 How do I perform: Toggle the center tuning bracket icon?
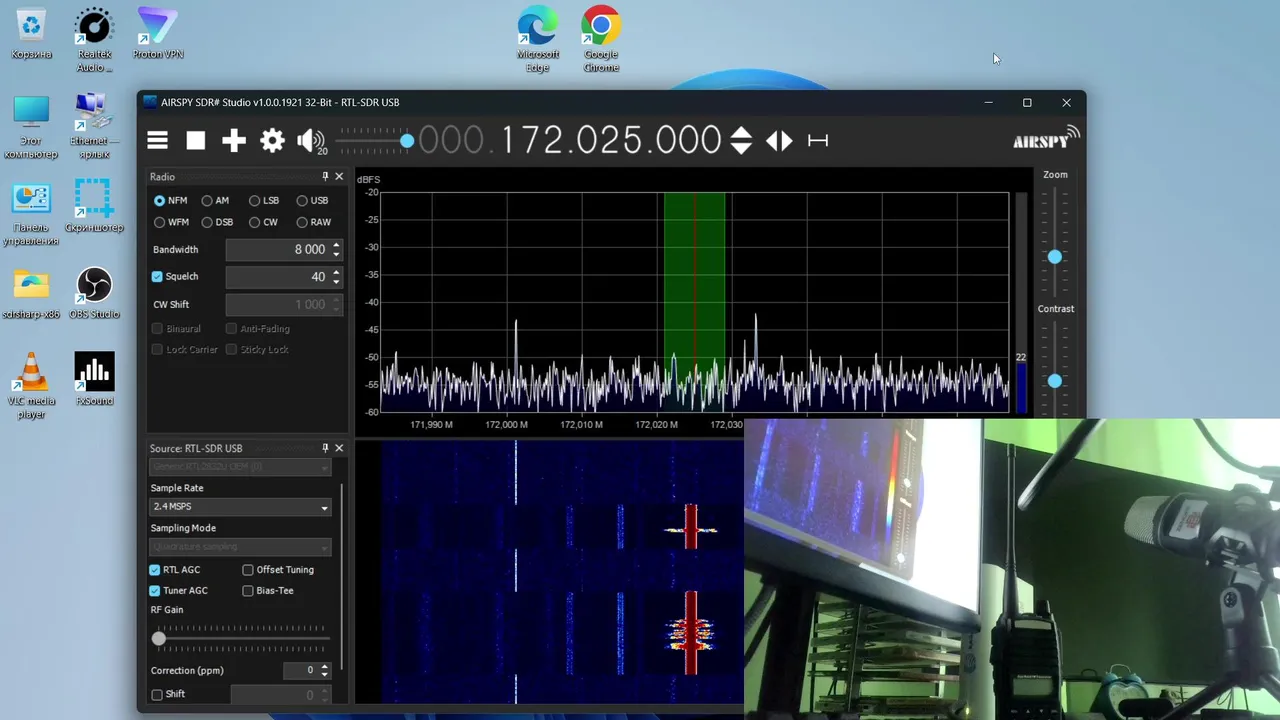[x=818, y=141]
